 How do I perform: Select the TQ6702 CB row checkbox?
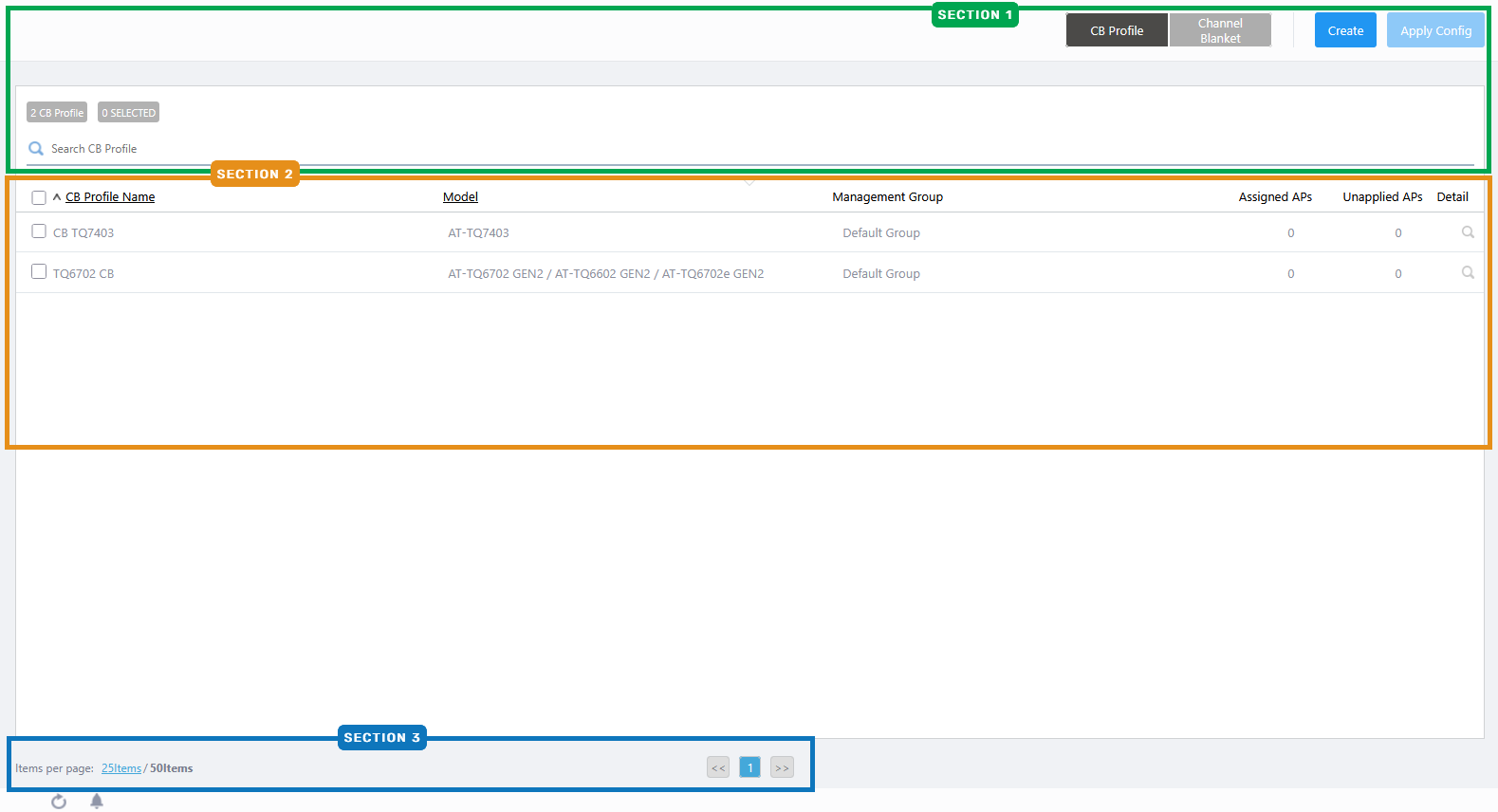(39, 272)
